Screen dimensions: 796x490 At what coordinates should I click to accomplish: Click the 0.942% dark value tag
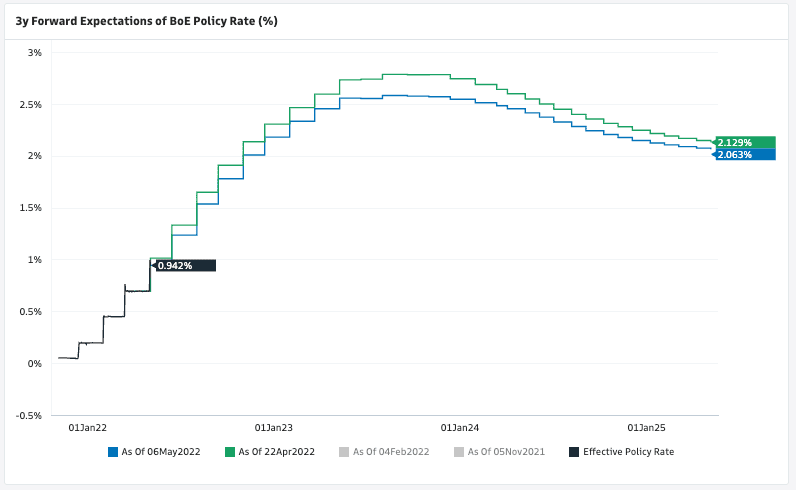pos(184,265)
